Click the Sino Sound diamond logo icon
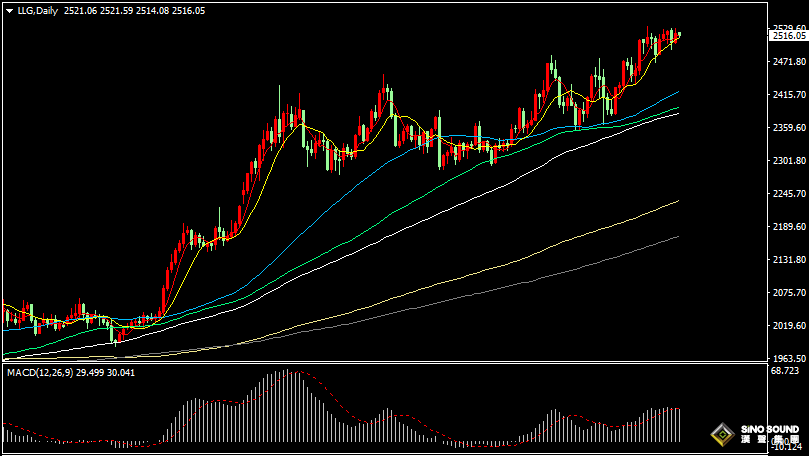809x456 pixels. click(721, 434)
